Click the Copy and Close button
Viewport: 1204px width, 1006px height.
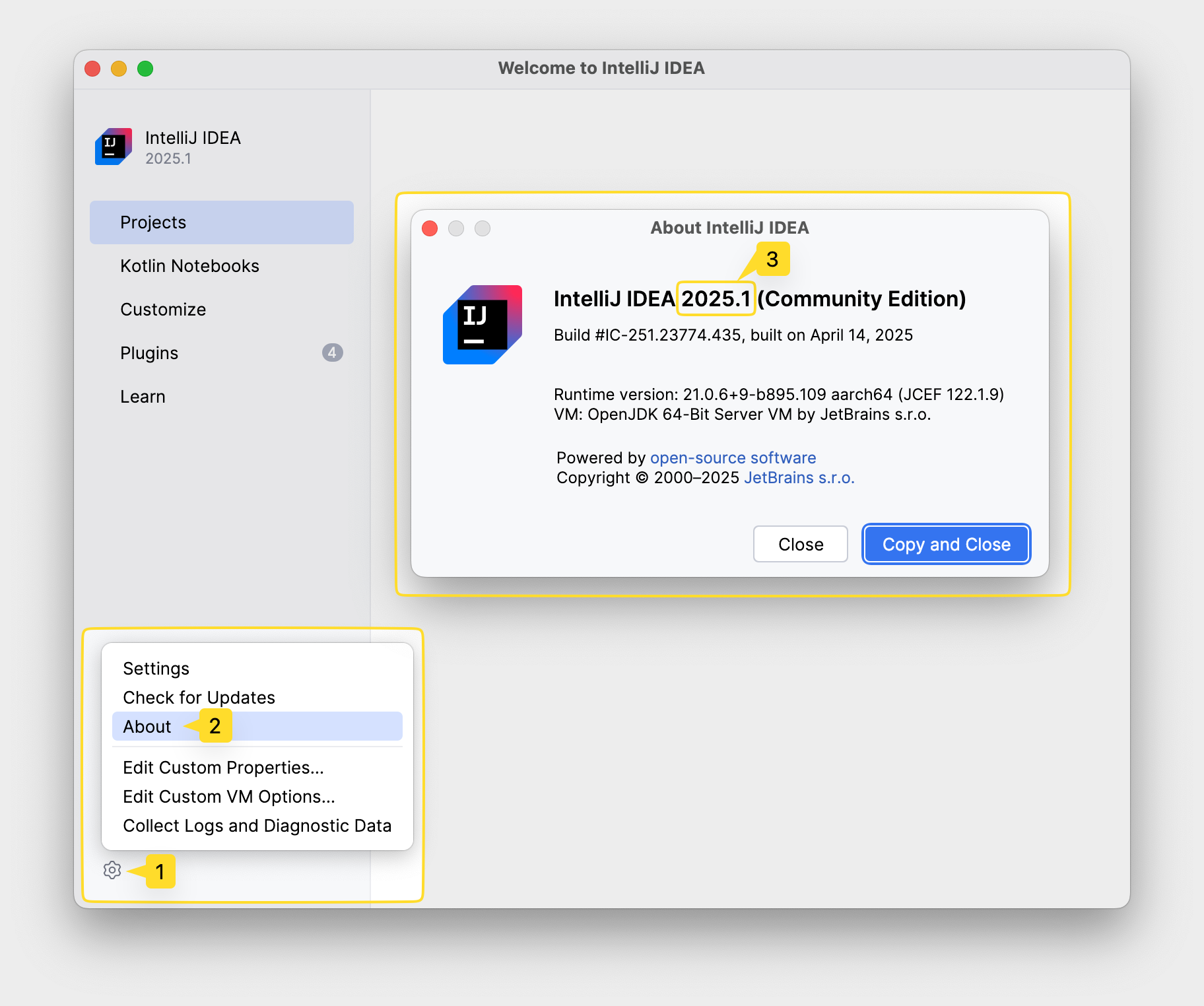[x=947, y=544]
